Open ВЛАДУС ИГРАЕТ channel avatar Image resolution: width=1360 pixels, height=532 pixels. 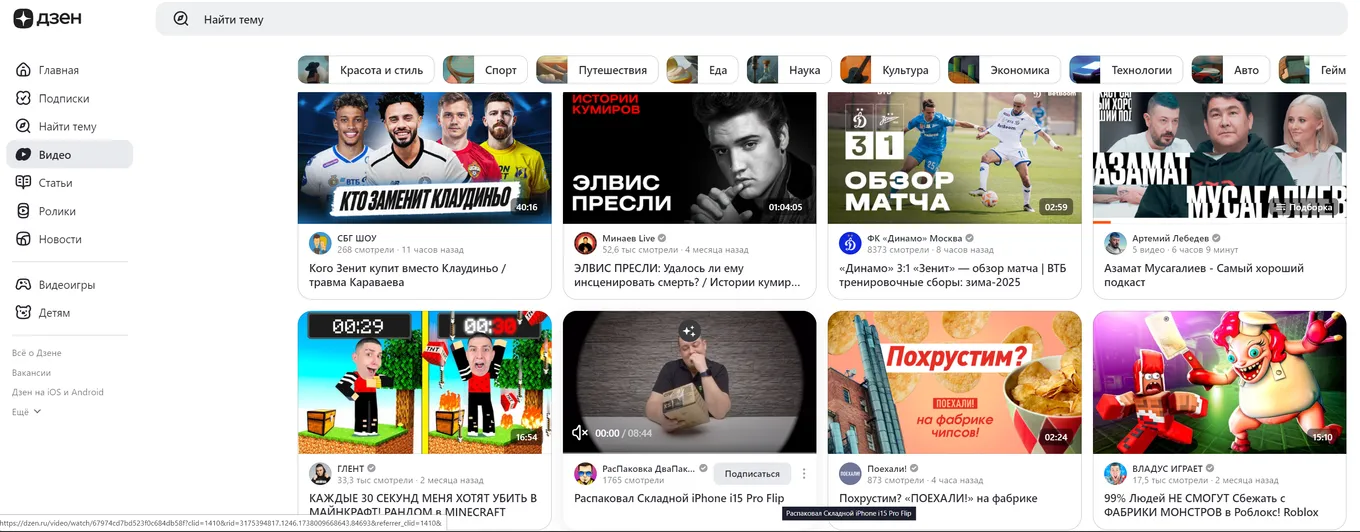click(1115, 474)
